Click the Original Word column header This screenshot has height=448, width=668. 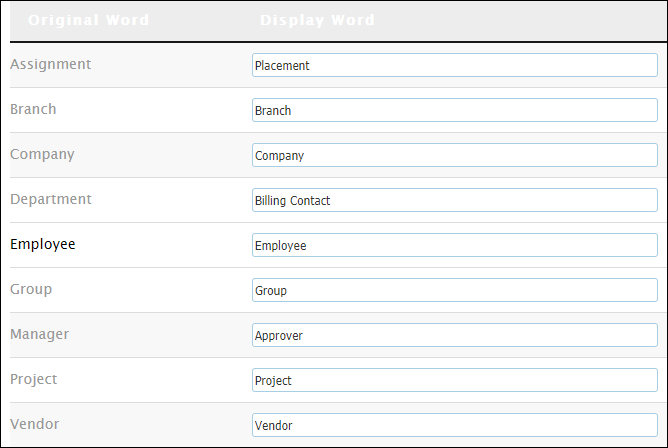[x=88, y=20]
